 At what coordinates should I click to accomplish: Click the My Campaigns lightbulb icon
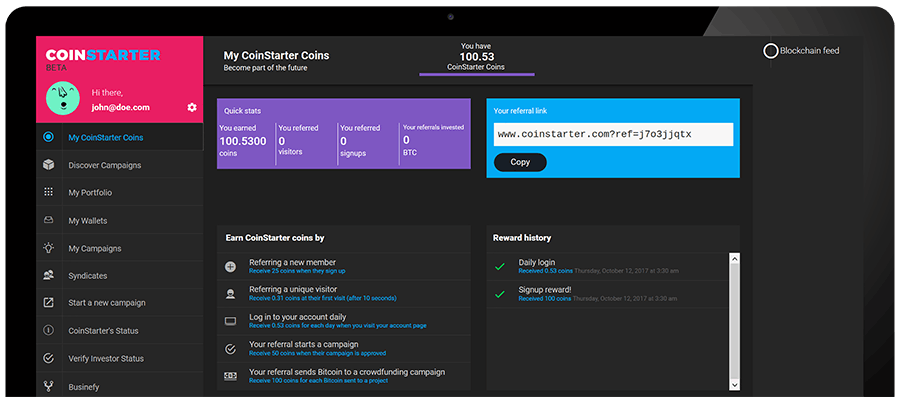[x=48, y=248]
